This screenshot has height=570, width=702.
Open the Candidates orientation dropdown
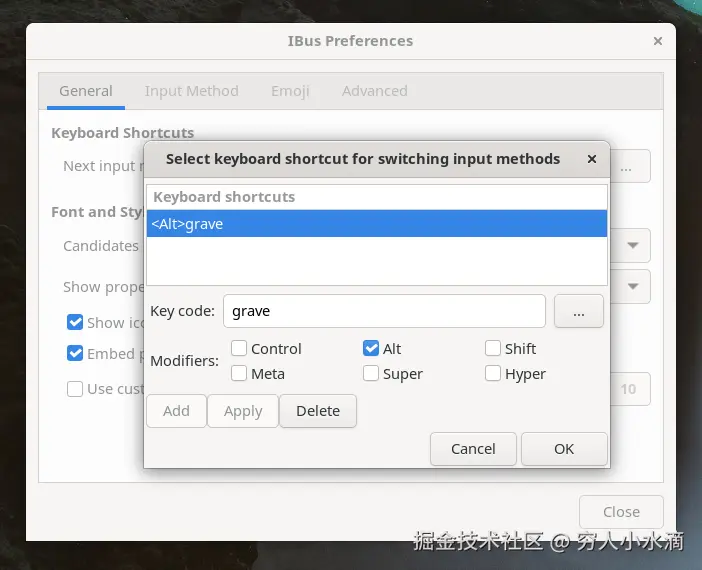tap(631, 245)
